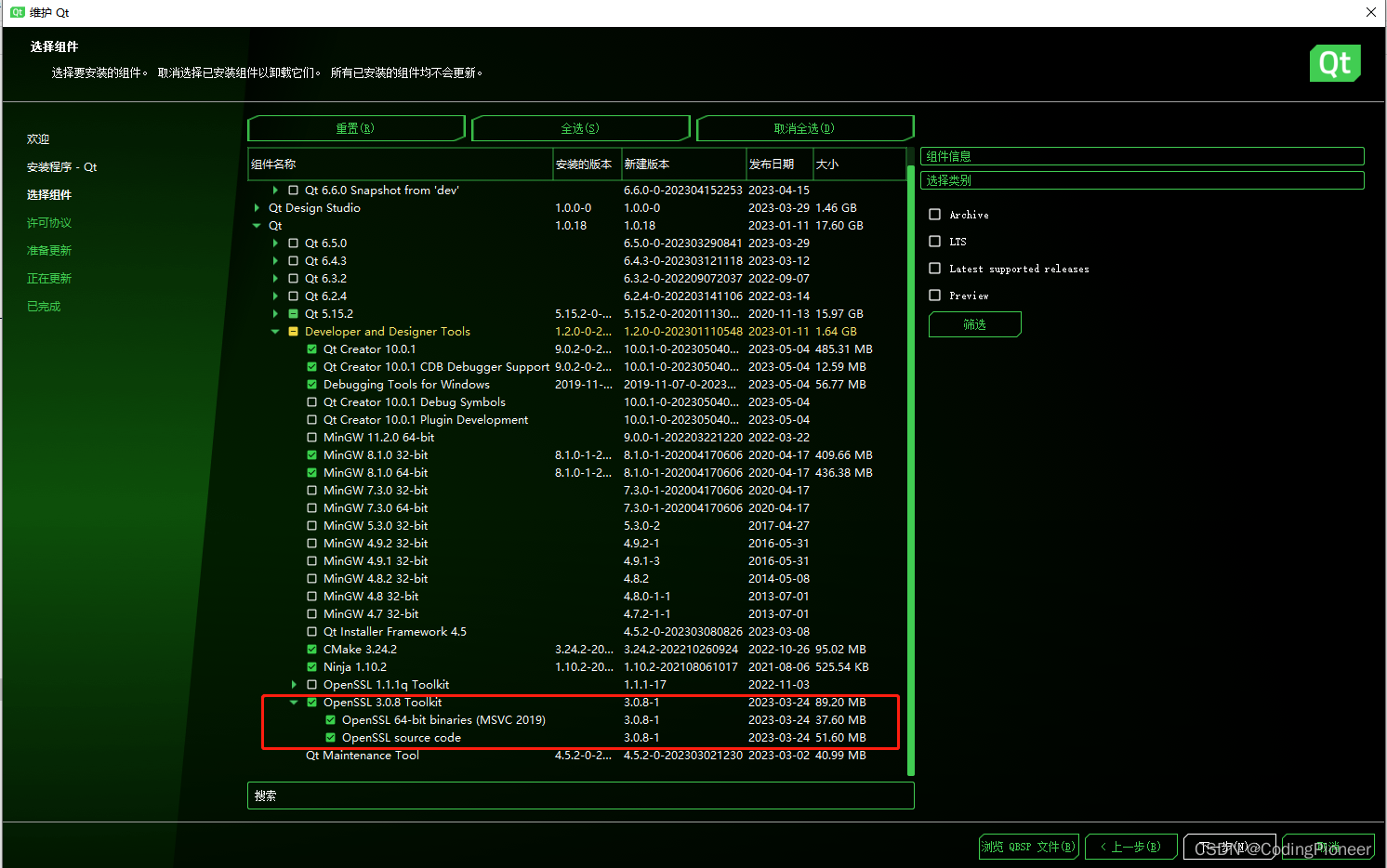Check Qt Installer Framework 4.5 checkbox
This screenshot has width=1387, height=868.
[312, 632]
